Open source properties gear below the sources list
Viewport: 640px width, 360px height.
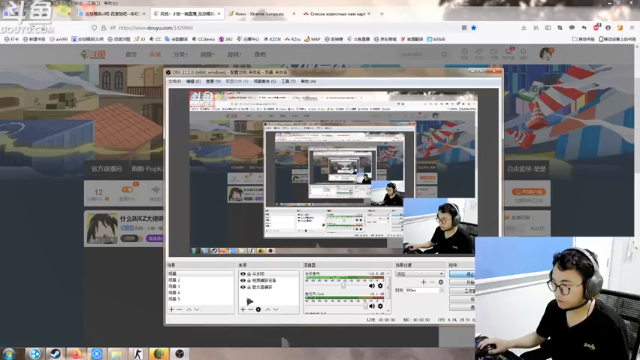coord(258,310)
